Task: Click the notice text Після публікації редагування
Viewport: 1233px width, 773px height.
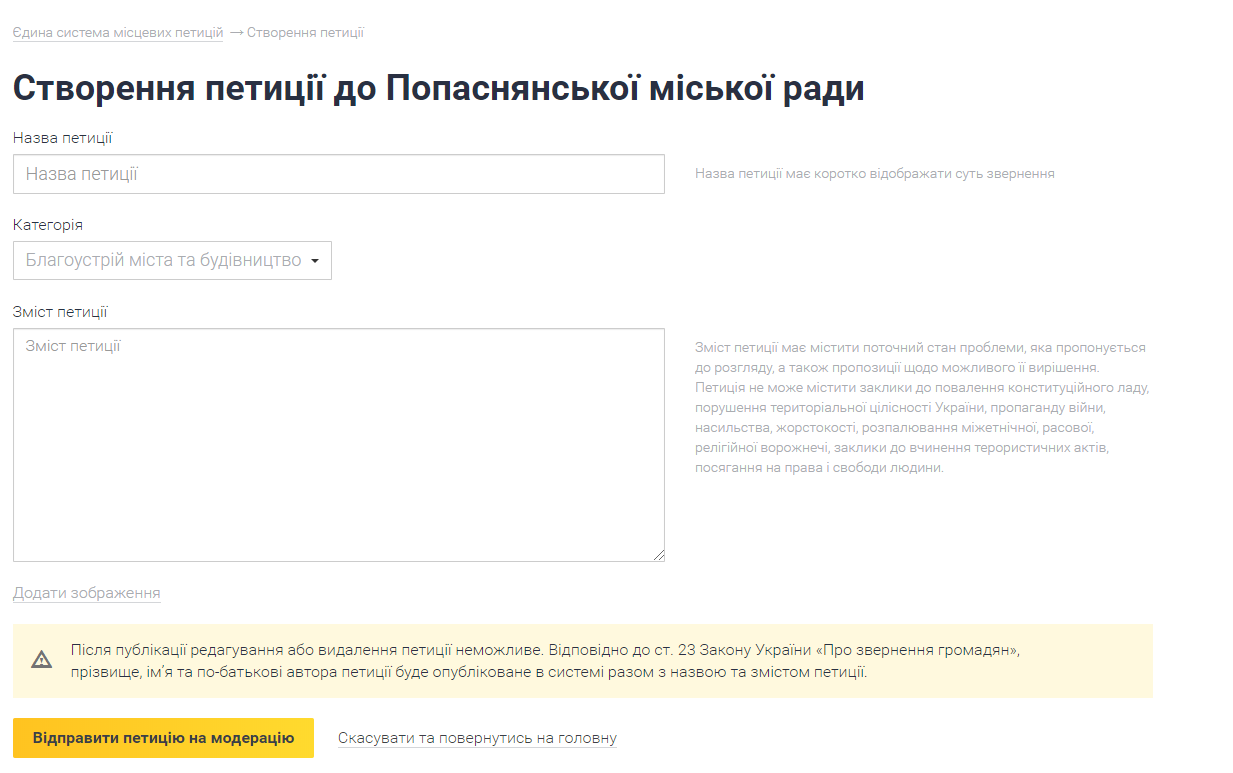Action: 545,661
